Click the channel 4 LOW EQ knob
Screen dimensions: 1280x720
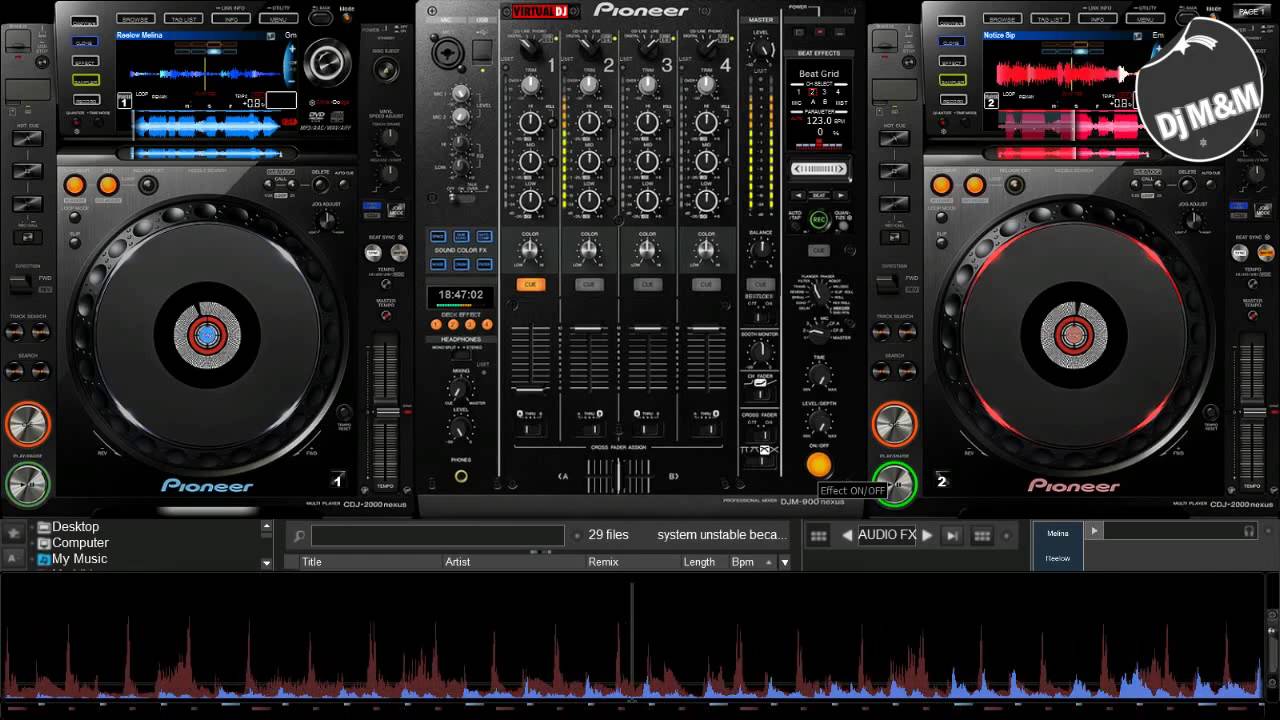click(706, 200)
